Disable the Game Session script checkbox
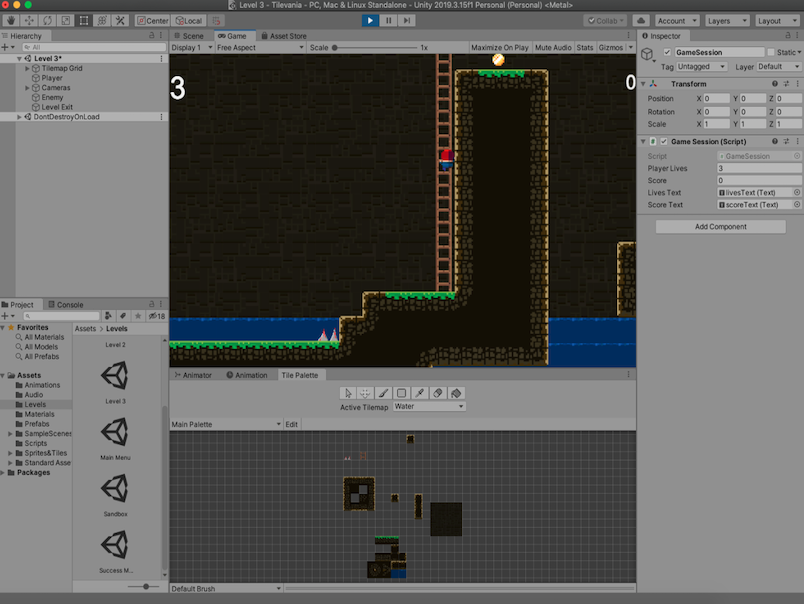This screenshot has height=604, width=804. [x=664, y=142]
